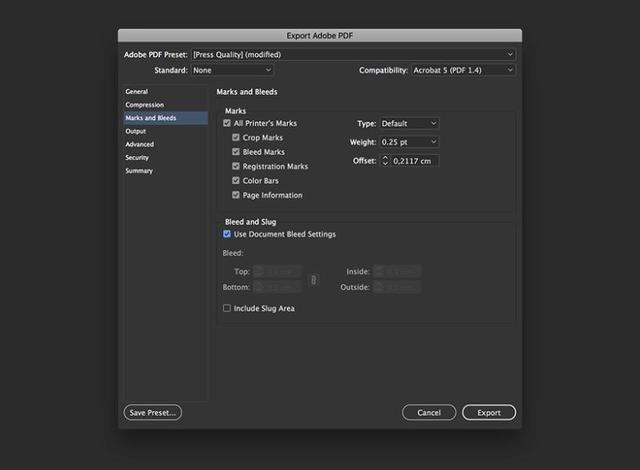Select the Compression category
Image resolution: width=640 pixels, height=470 pixels.
166,105
